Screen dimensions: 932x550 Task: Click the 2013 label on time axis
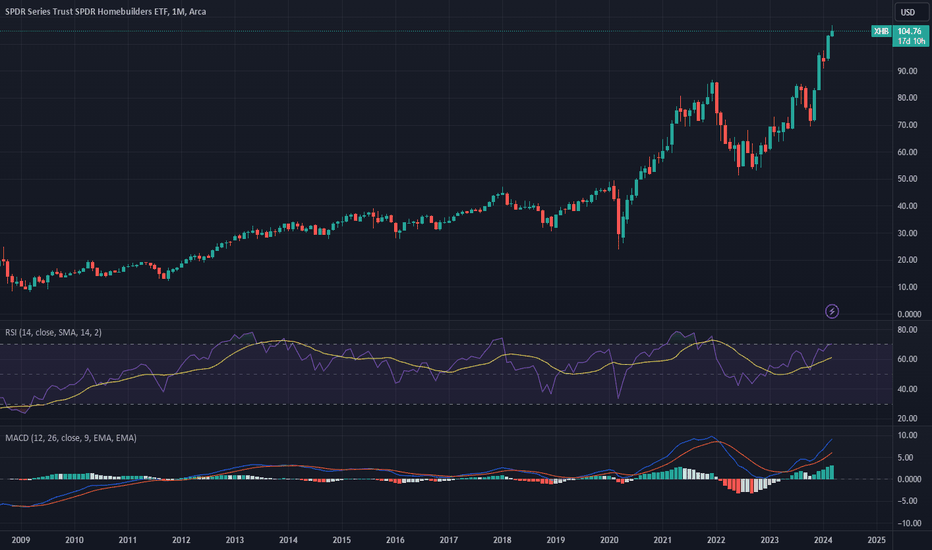click(x=235, y=540)
